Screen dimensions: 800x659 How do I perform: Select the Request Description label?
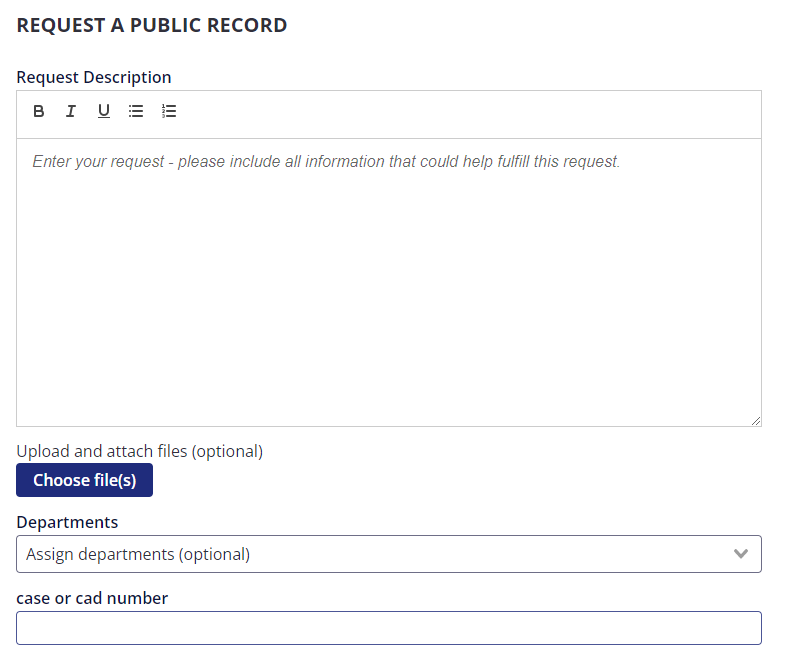94,77
